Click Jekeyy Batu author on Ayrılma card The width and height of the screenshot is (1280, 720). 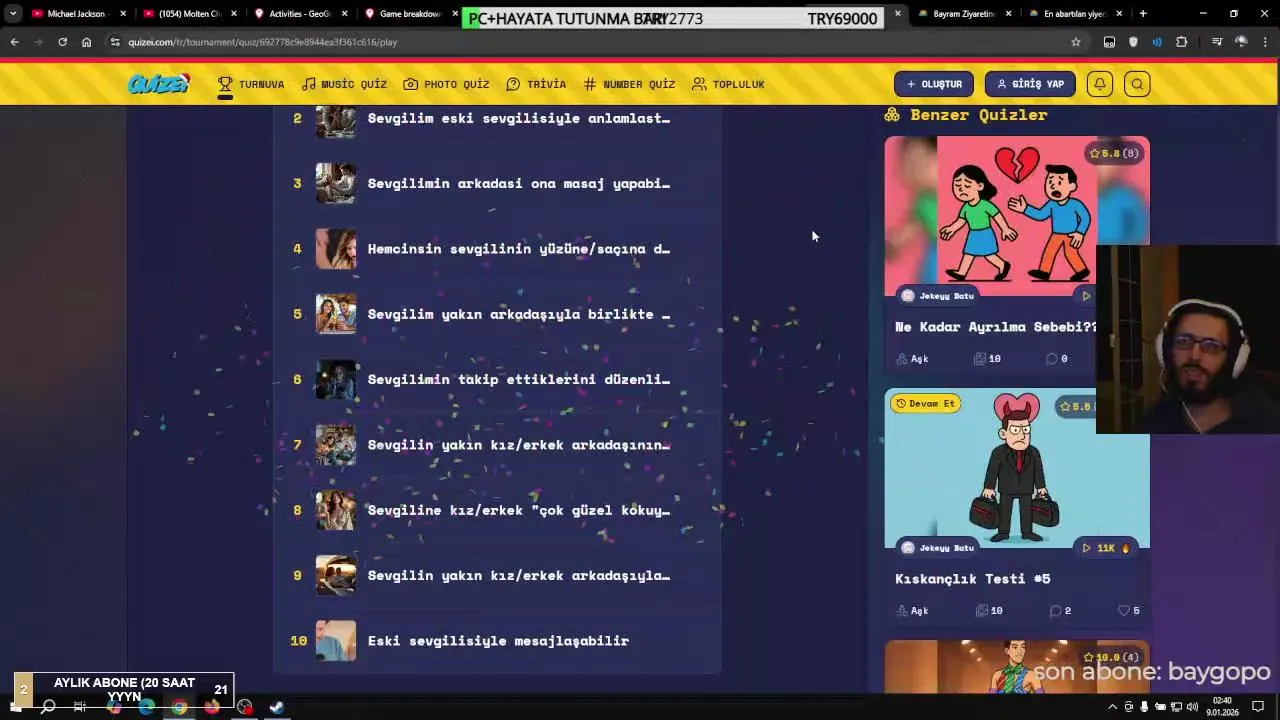tap(937, 296)
